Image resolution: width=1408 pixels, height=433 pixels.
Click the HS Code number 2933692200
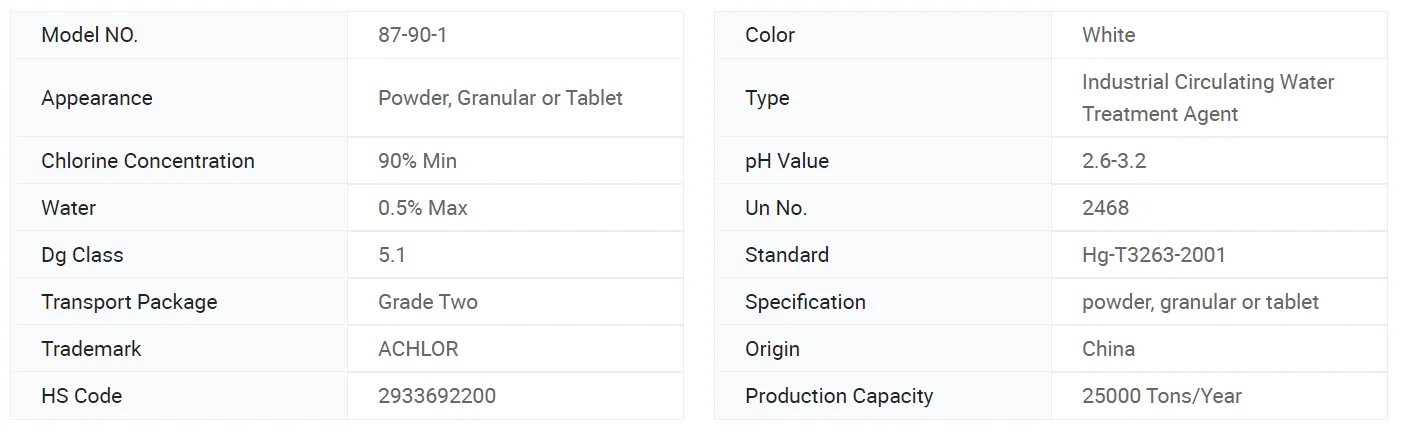437,396
